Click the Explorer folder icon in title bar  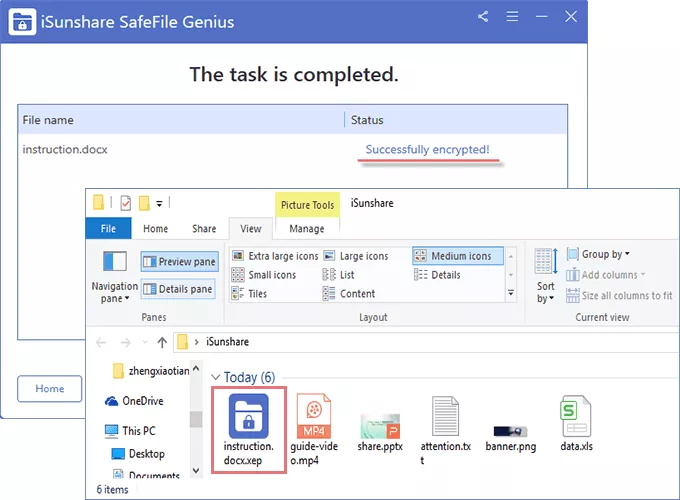(98, 202)
